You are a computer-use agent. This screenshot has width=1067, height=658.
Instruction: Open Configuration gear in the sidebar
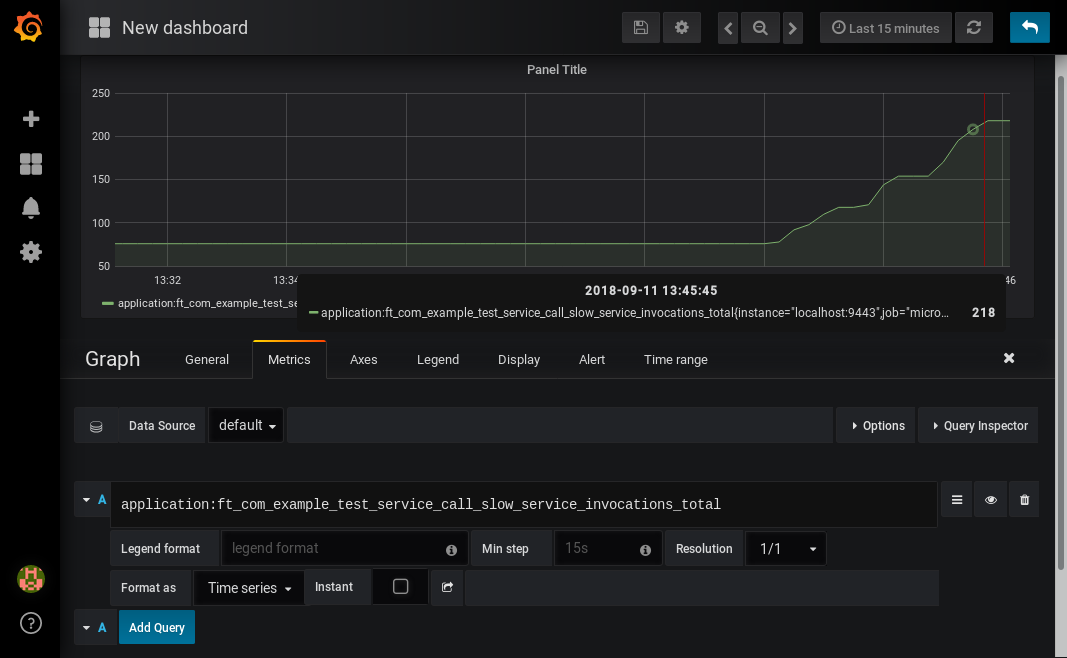[x=31, y=252]
